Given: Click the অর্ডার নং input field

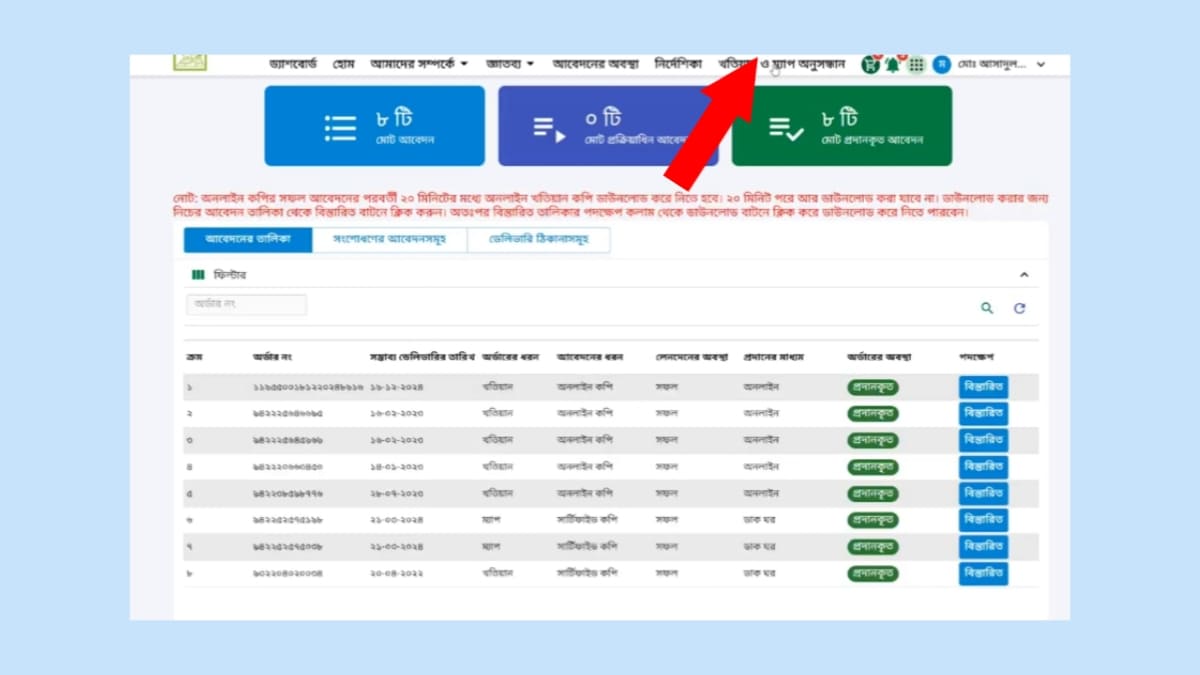Looking at the screenshot, I should (247, 305).
